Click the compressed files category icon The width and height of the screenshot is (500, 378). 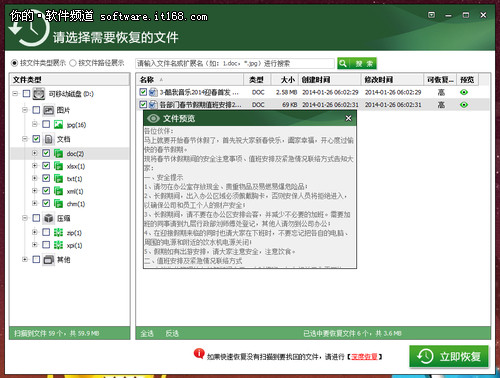49,218
